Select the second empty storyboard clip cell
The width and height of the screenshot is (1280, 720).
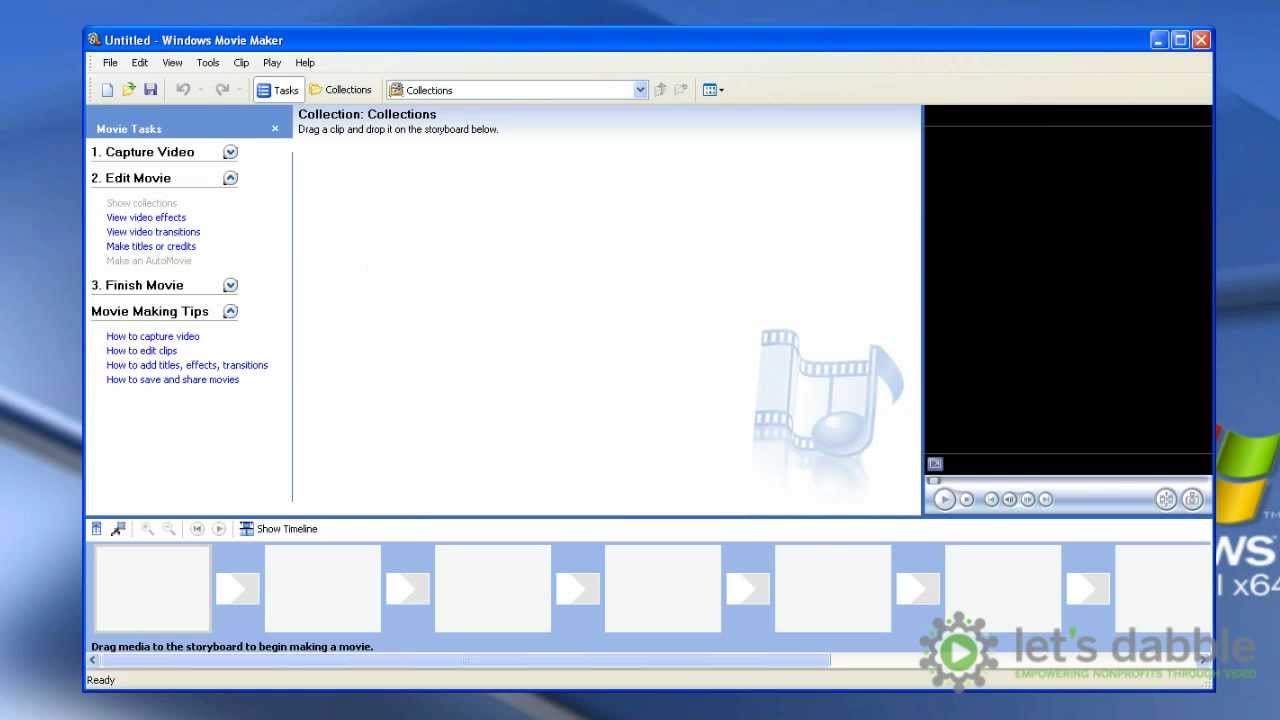[x=322, y=588]
